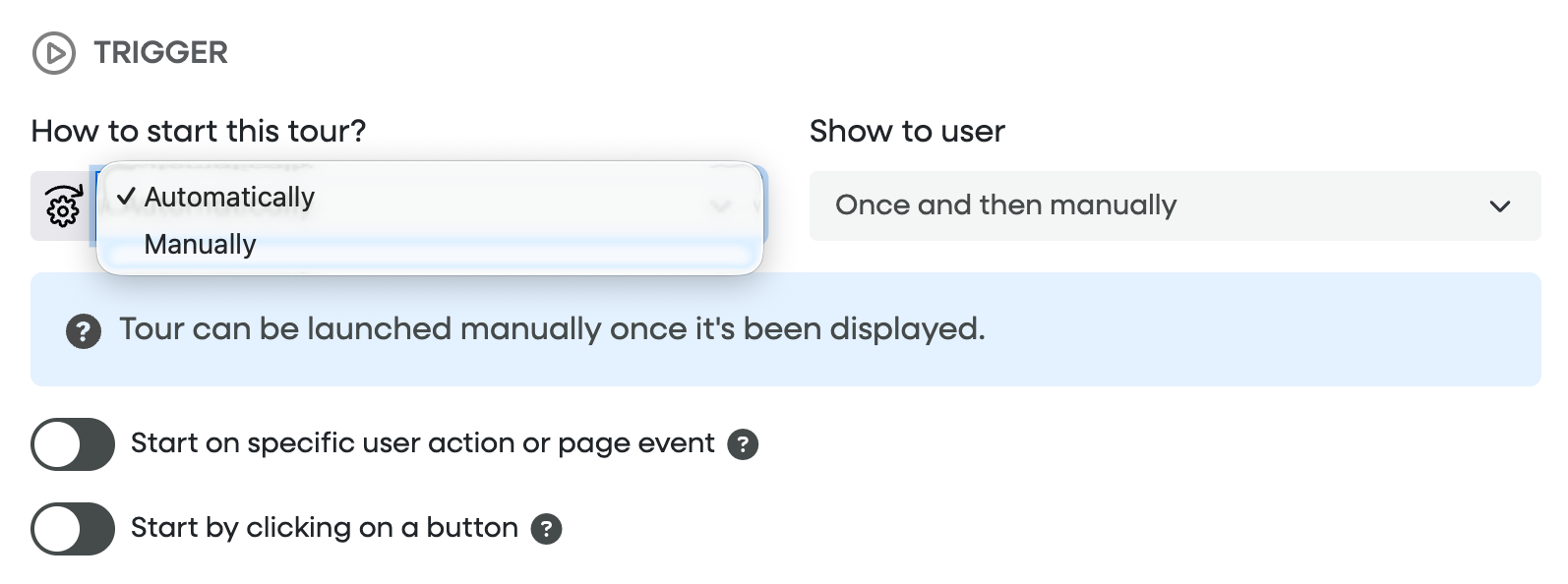Enable Start on specific user action toggle
Screen dimensions: 1568x584
pyautogui.click(x=73, y=444)
